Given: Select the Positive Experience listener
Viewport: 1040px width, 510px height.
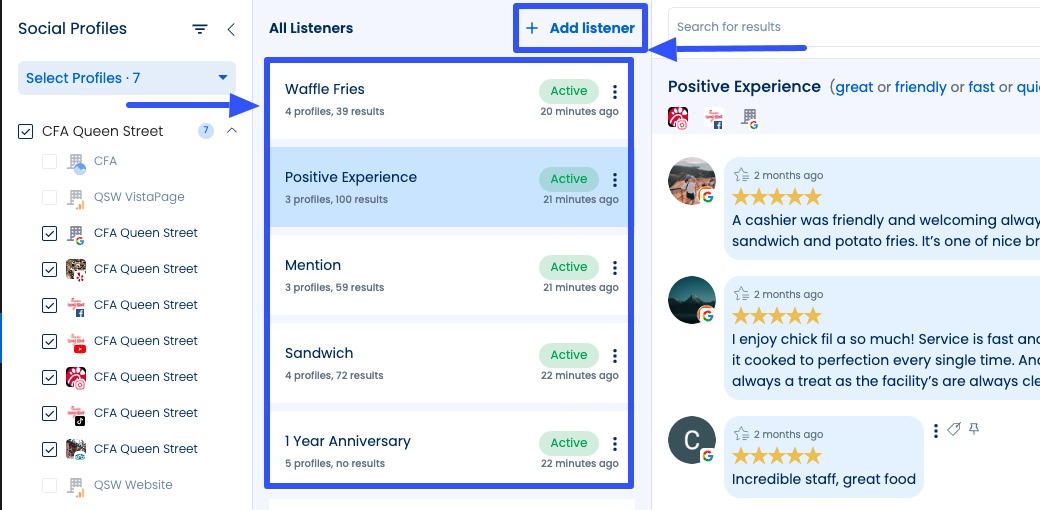Looking at the screenshot, I should (x=400, y=187).
